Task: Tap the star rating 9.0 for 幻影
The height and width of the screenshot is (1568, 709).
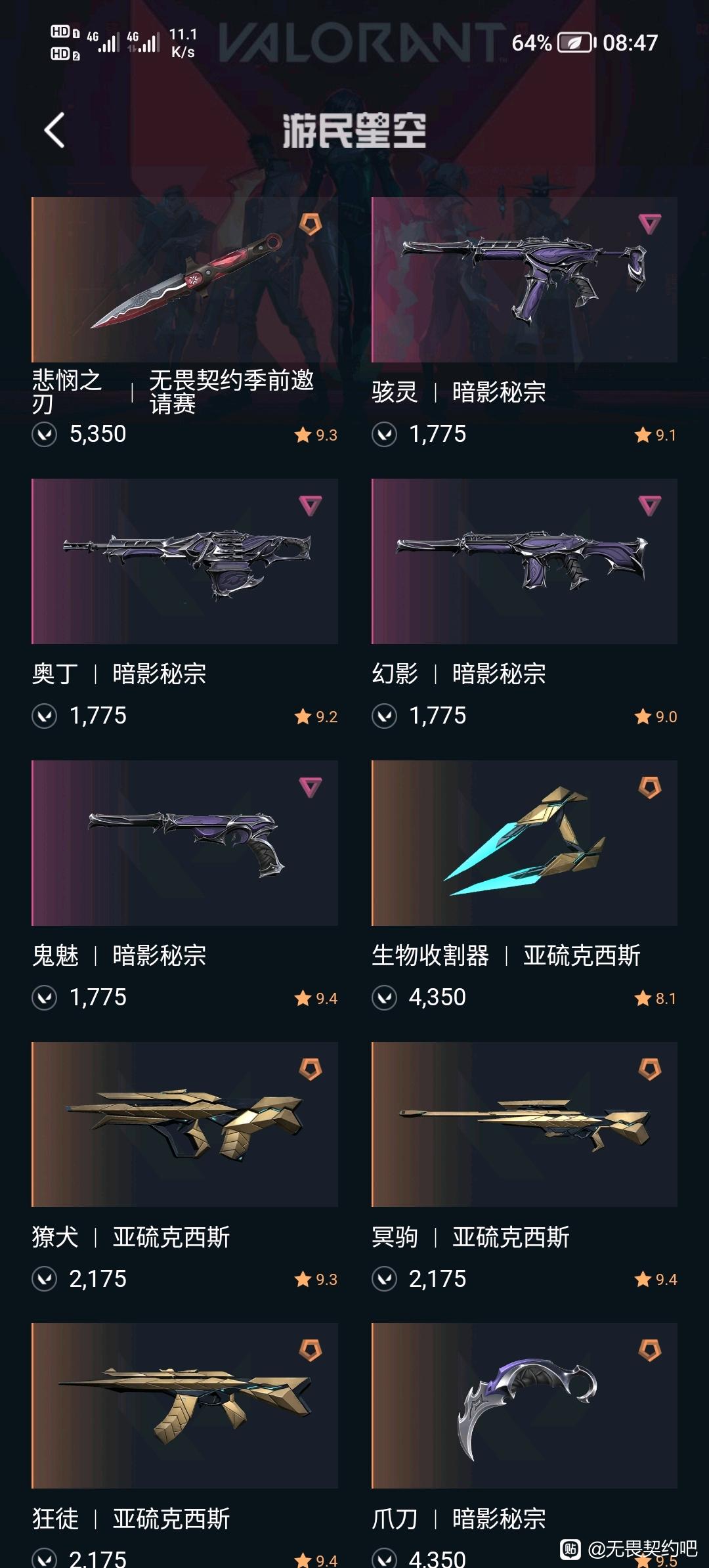Action: point(656,716)
